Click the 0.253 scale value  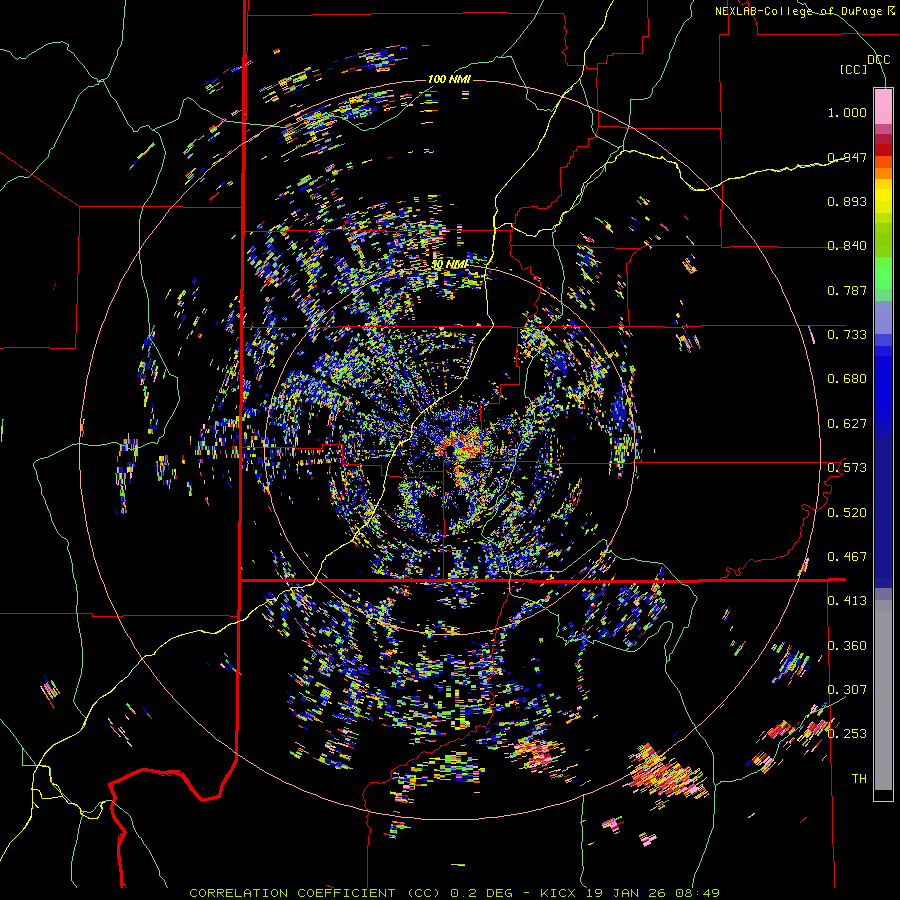(847, 734)
